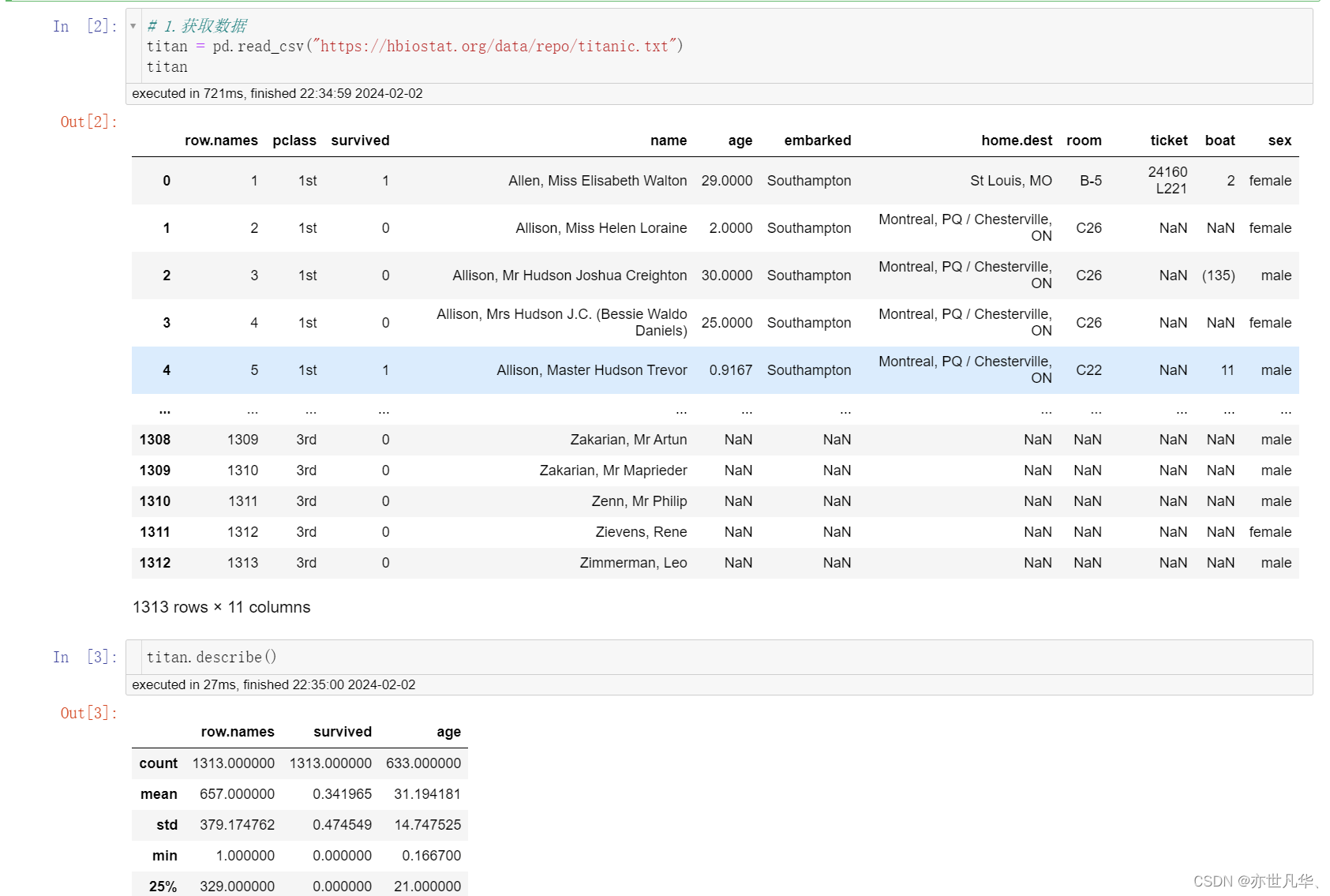Click the home.dest column header
This screenshot has width=1330, height=896.
pyautogui.click(x=1017, y=141)
